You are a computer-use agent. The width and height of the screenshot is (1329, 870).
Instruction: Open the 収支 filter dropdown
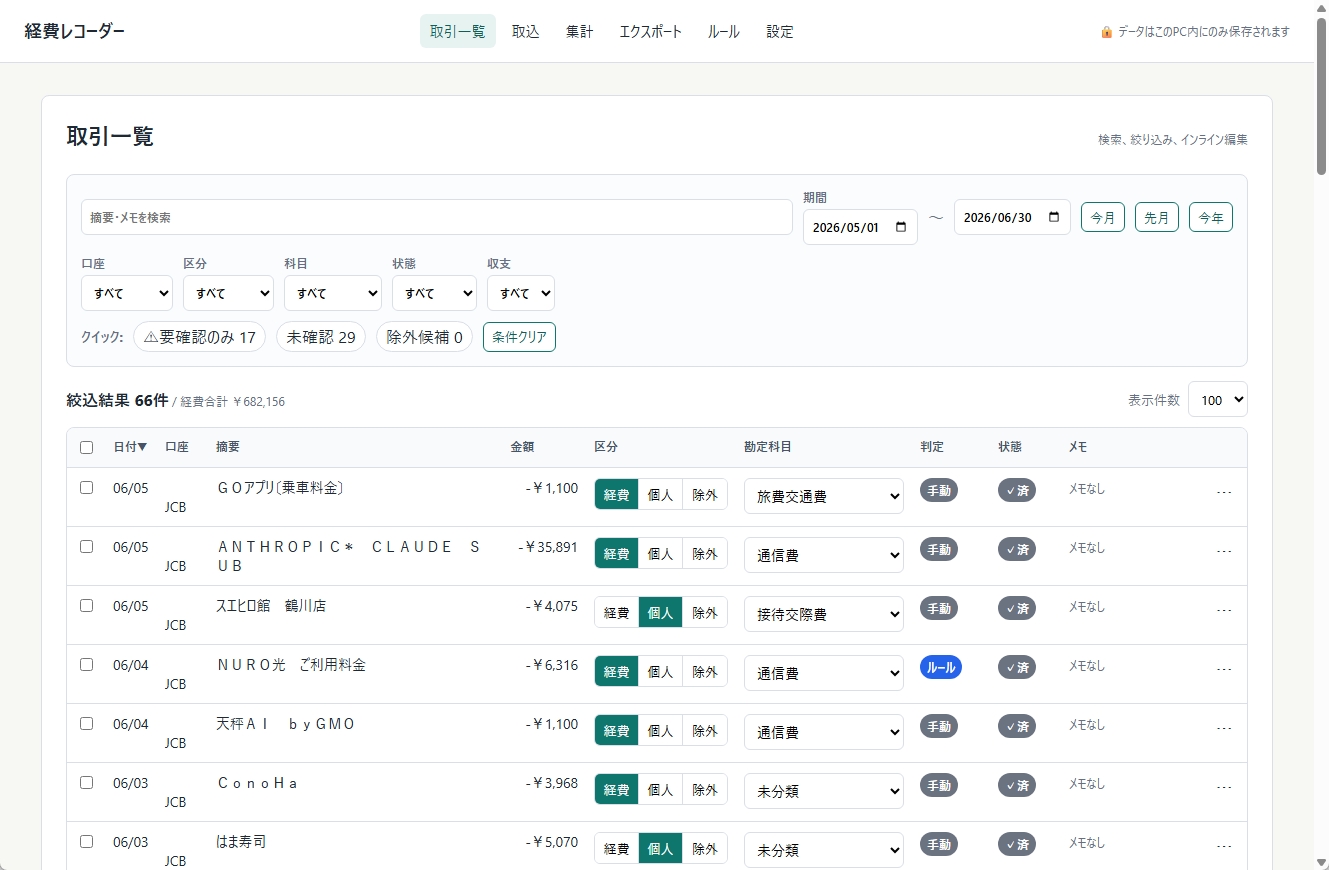tap(521, 293)
